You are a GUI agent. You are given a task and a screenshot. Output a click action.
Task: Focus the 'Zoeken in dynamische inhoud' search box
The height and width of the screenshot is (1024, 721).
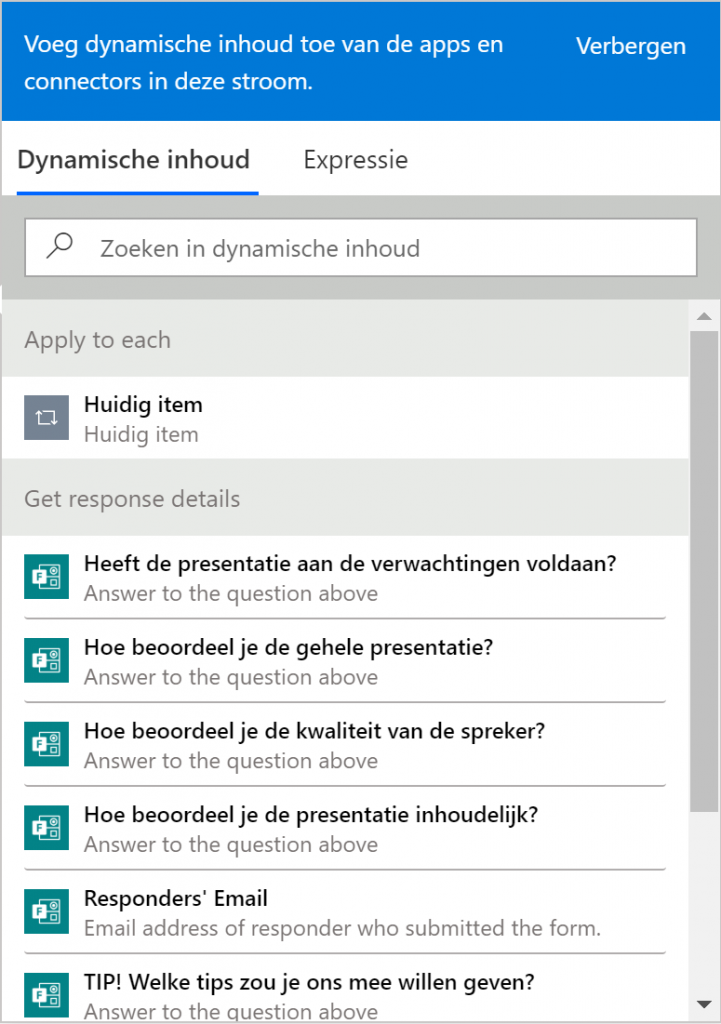coord(360,248)
